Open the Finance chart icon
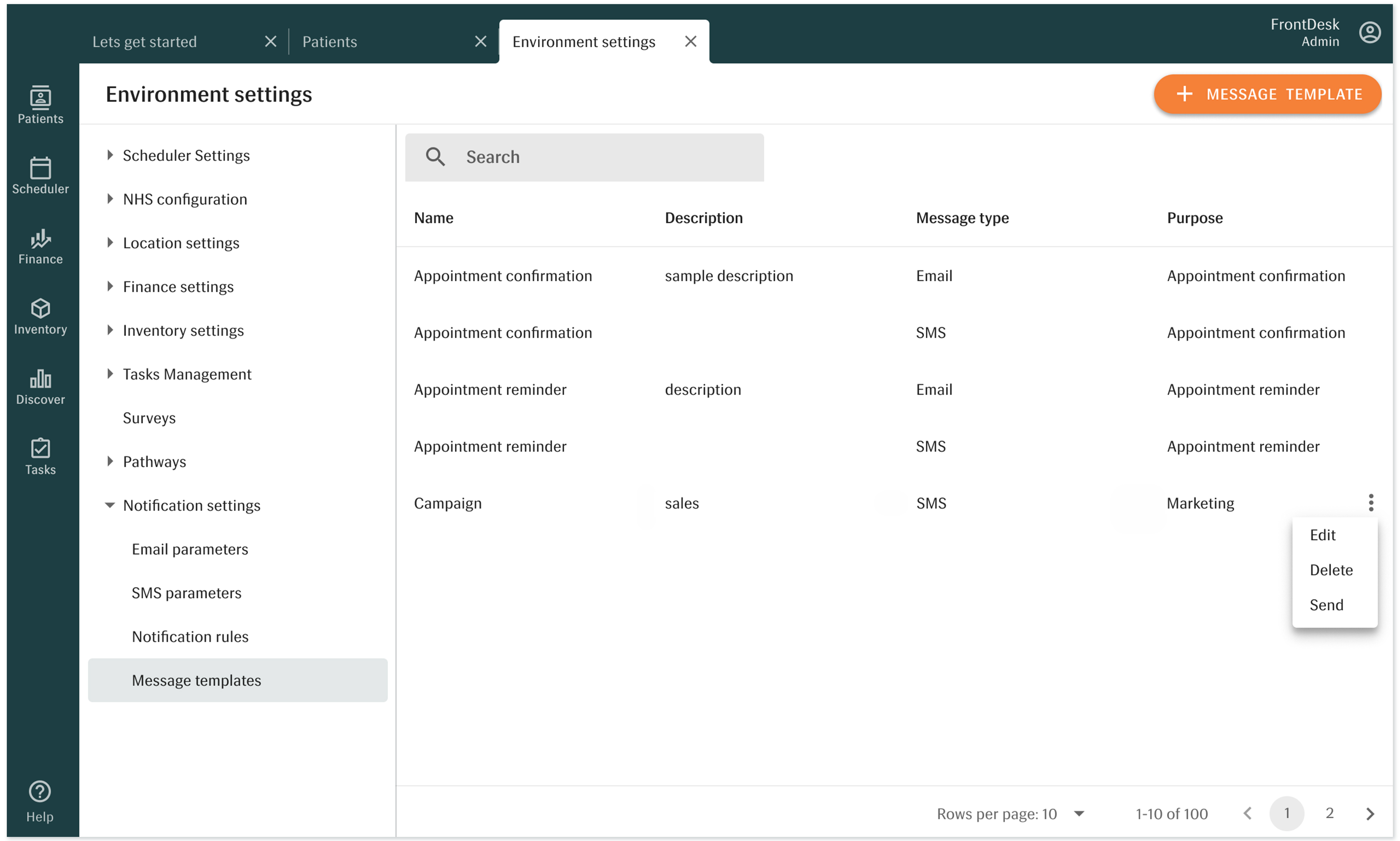This screenshot has height=841, width=1400. 40,246
